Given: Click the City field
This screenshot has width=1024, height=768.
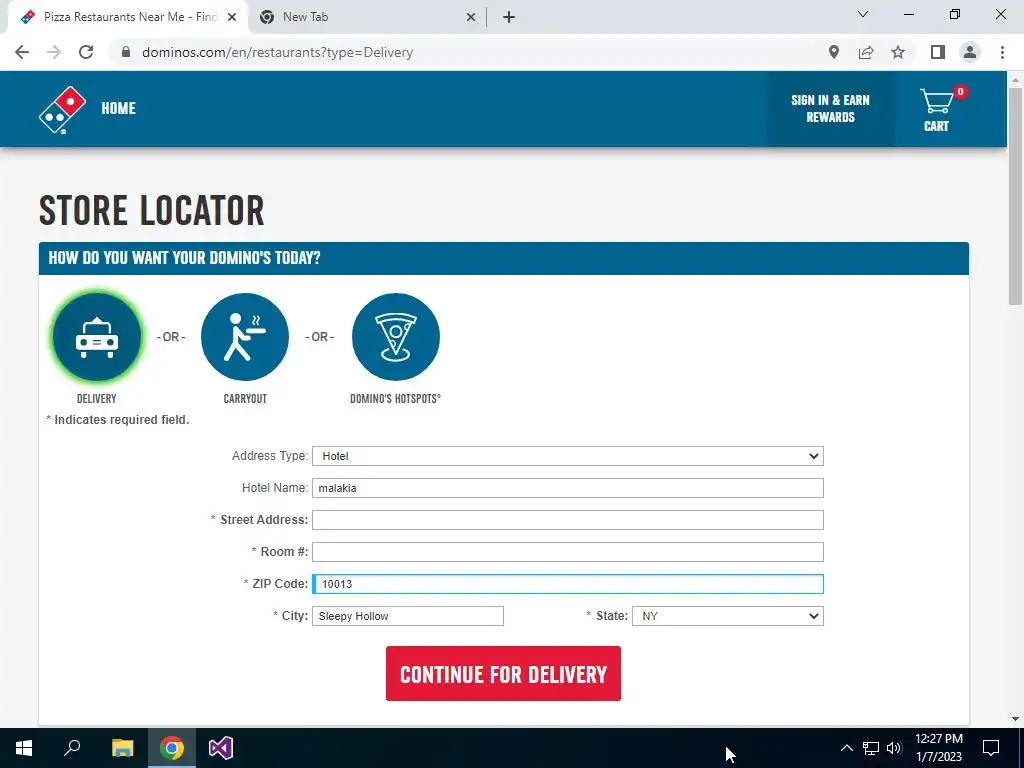Looking at the screenshot, I should coord(408,616).
